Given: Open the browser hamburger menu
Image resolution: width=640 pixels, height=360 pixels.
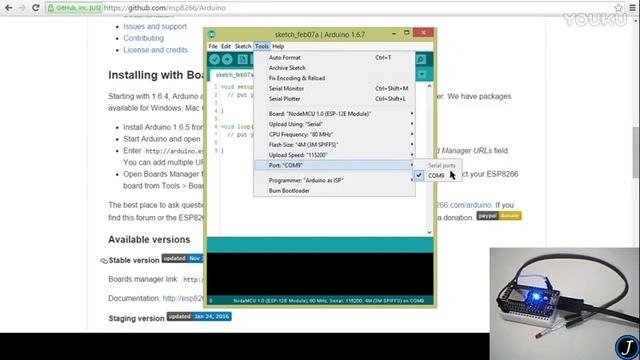Looking at the screenshot, I should point(632,8).
